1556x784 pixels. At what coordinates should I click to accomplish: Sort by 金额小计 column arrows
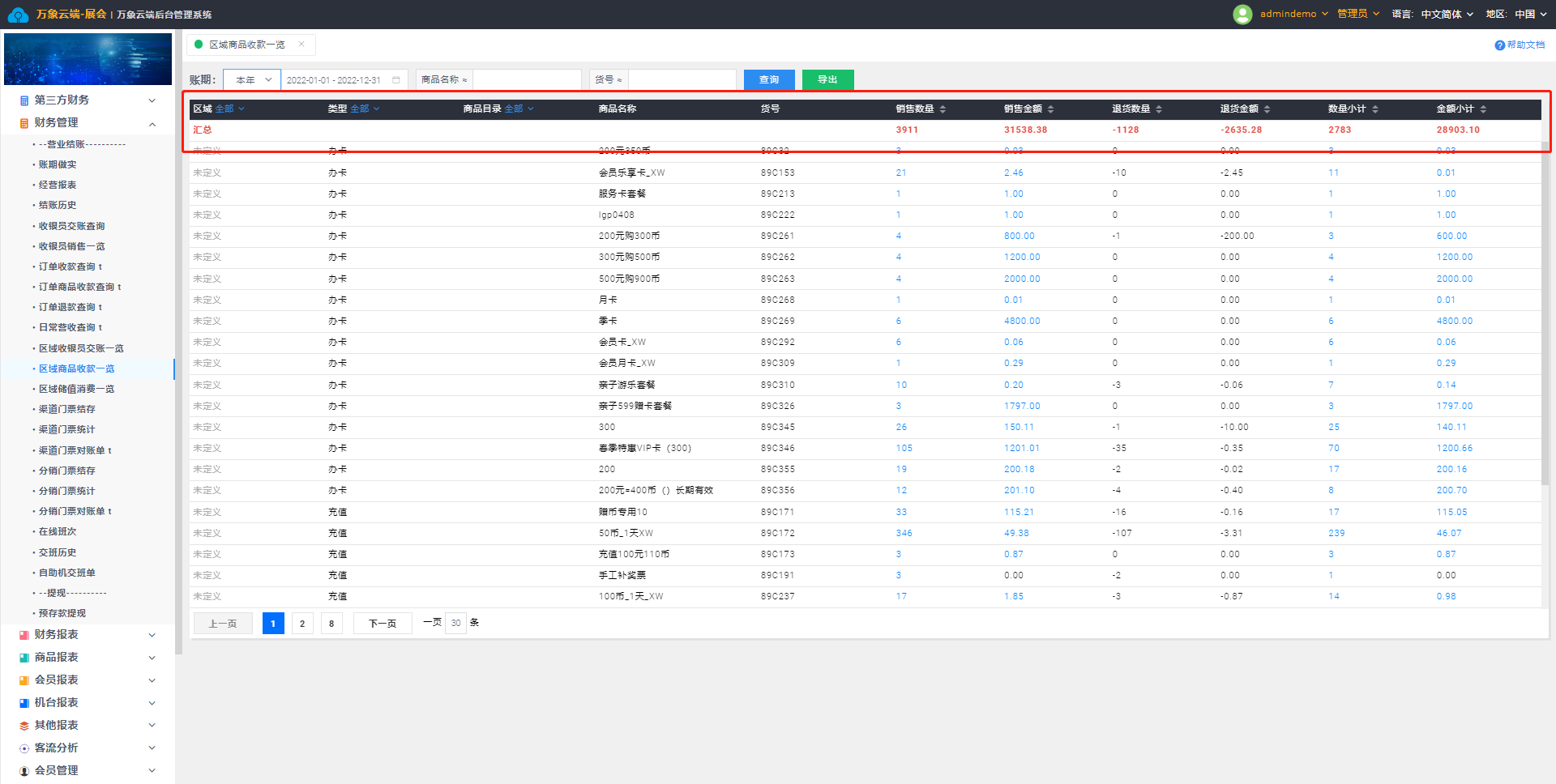coord(1483,109)
